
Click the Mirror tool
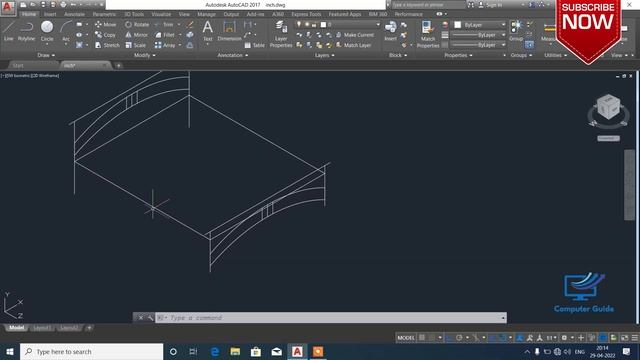click(136, 35)
